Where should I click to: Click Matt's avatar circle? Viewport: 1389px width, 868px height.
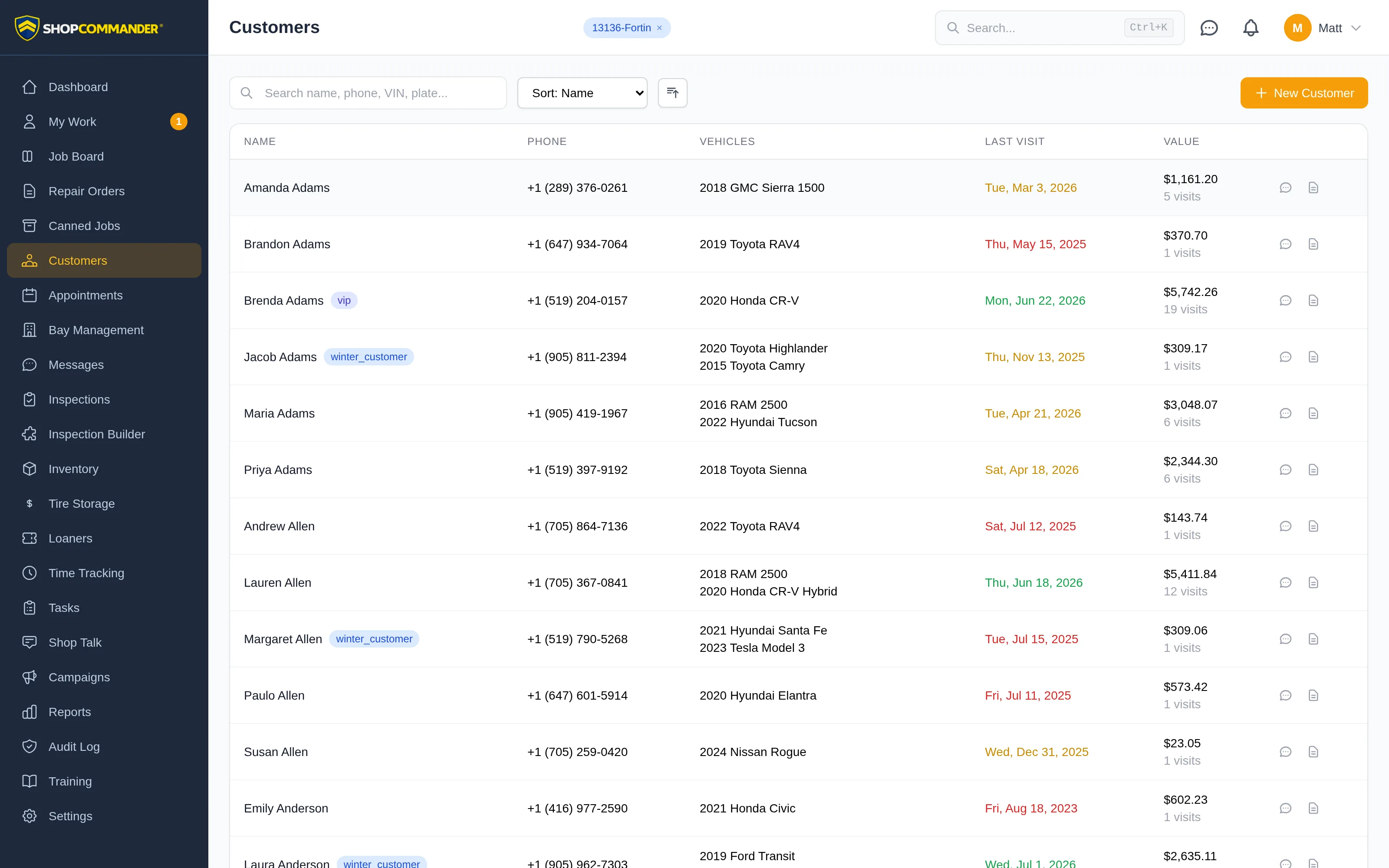[x=1297, y=27]
